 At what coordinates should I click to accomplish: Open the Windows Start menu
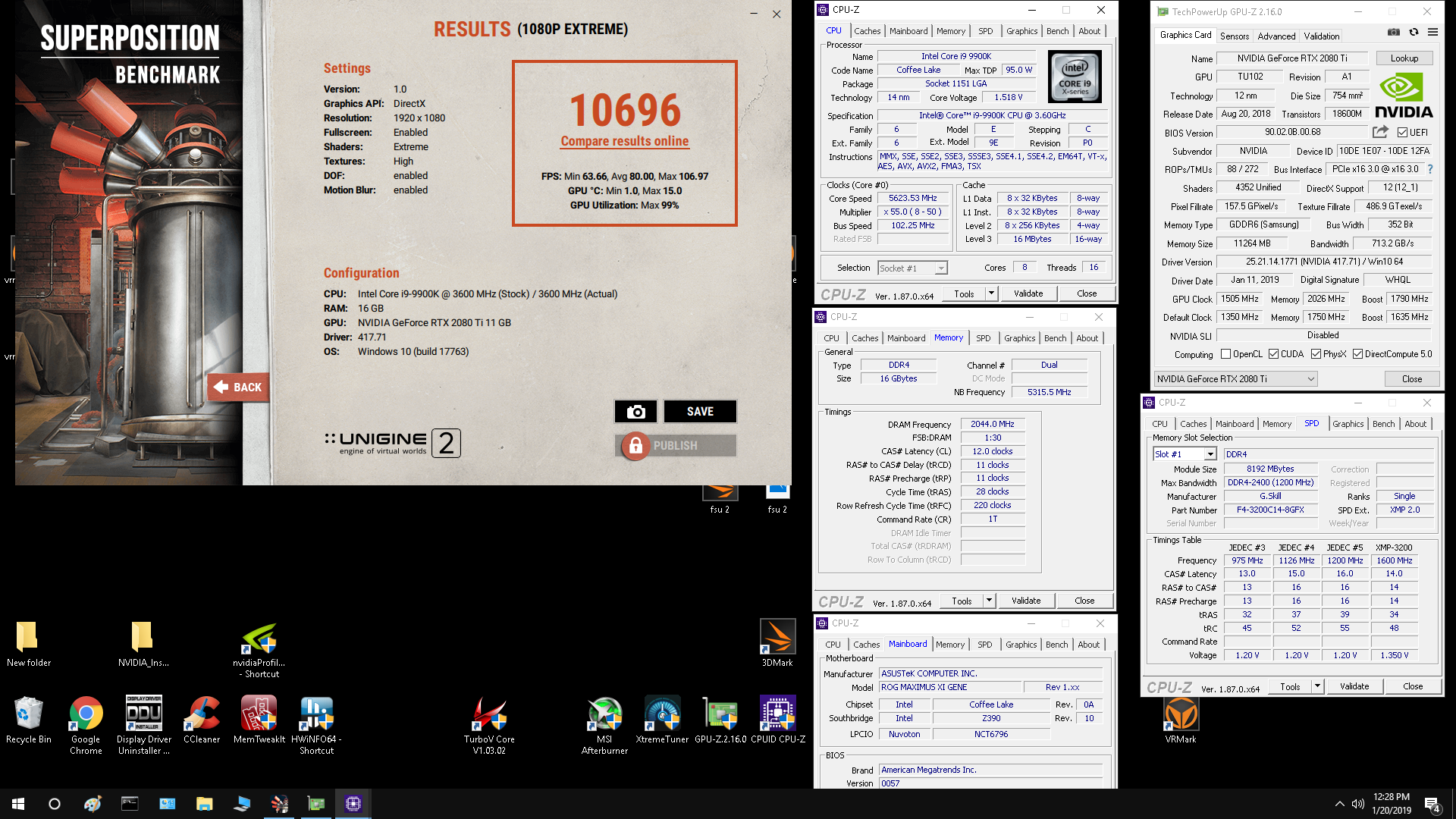(18, 804)
